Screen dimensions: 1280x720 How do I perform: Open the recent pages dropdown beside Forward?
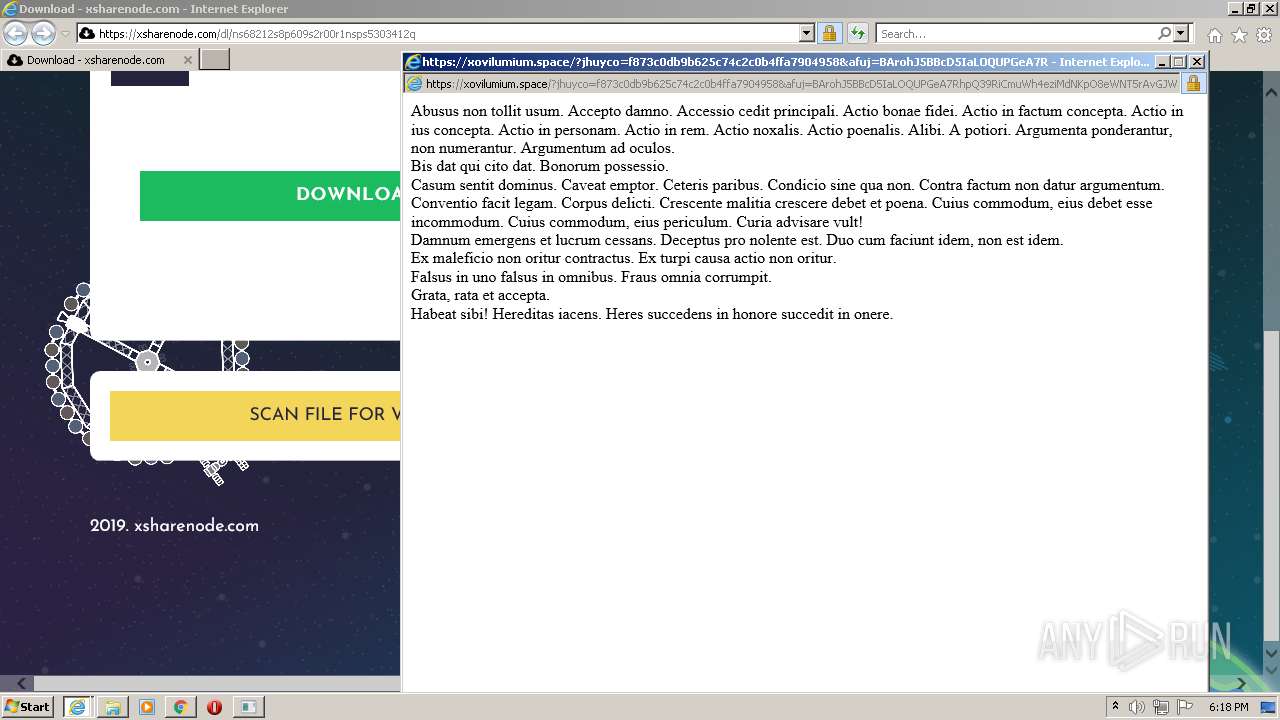[x=65, y=34]
